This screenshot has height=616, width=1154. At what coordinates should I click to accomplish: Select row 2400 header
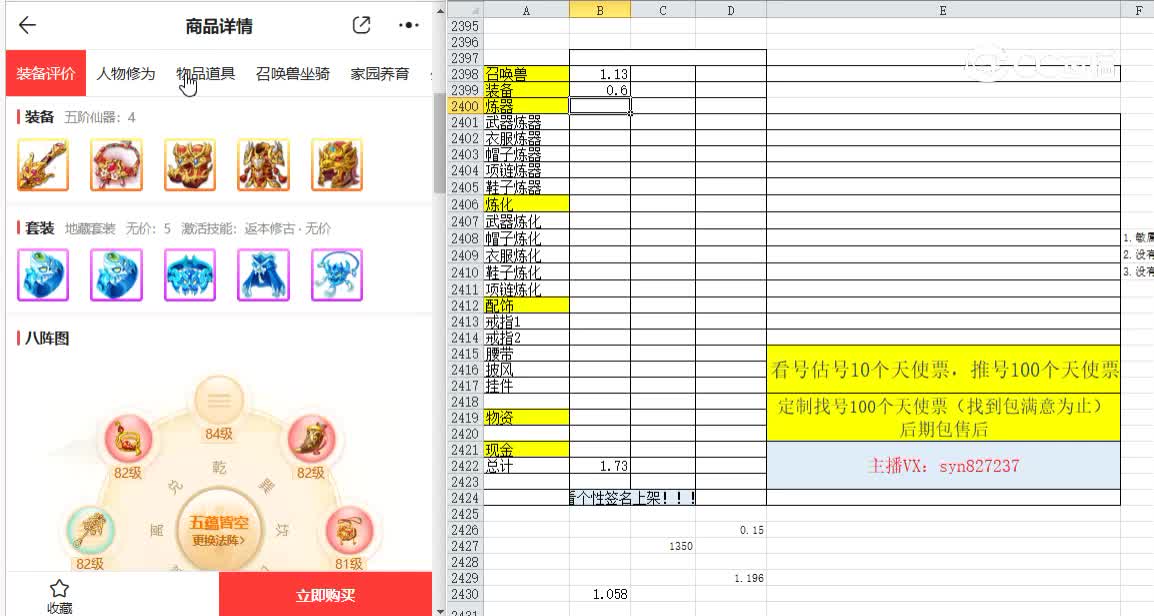[465, 106]
